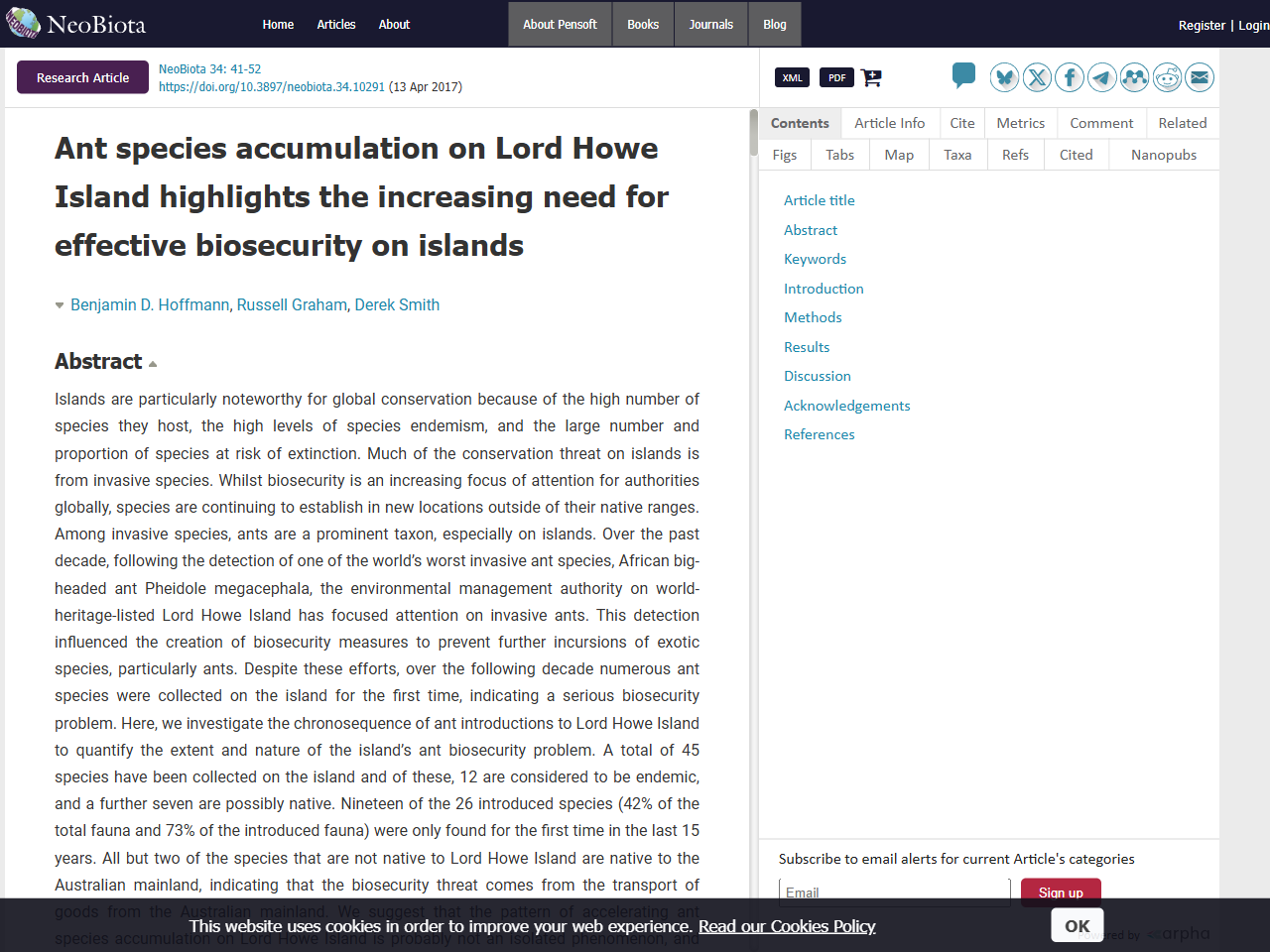Share the article on Facebook
This screenshot has height=952, width=1270.
[x=1070, y=76]
